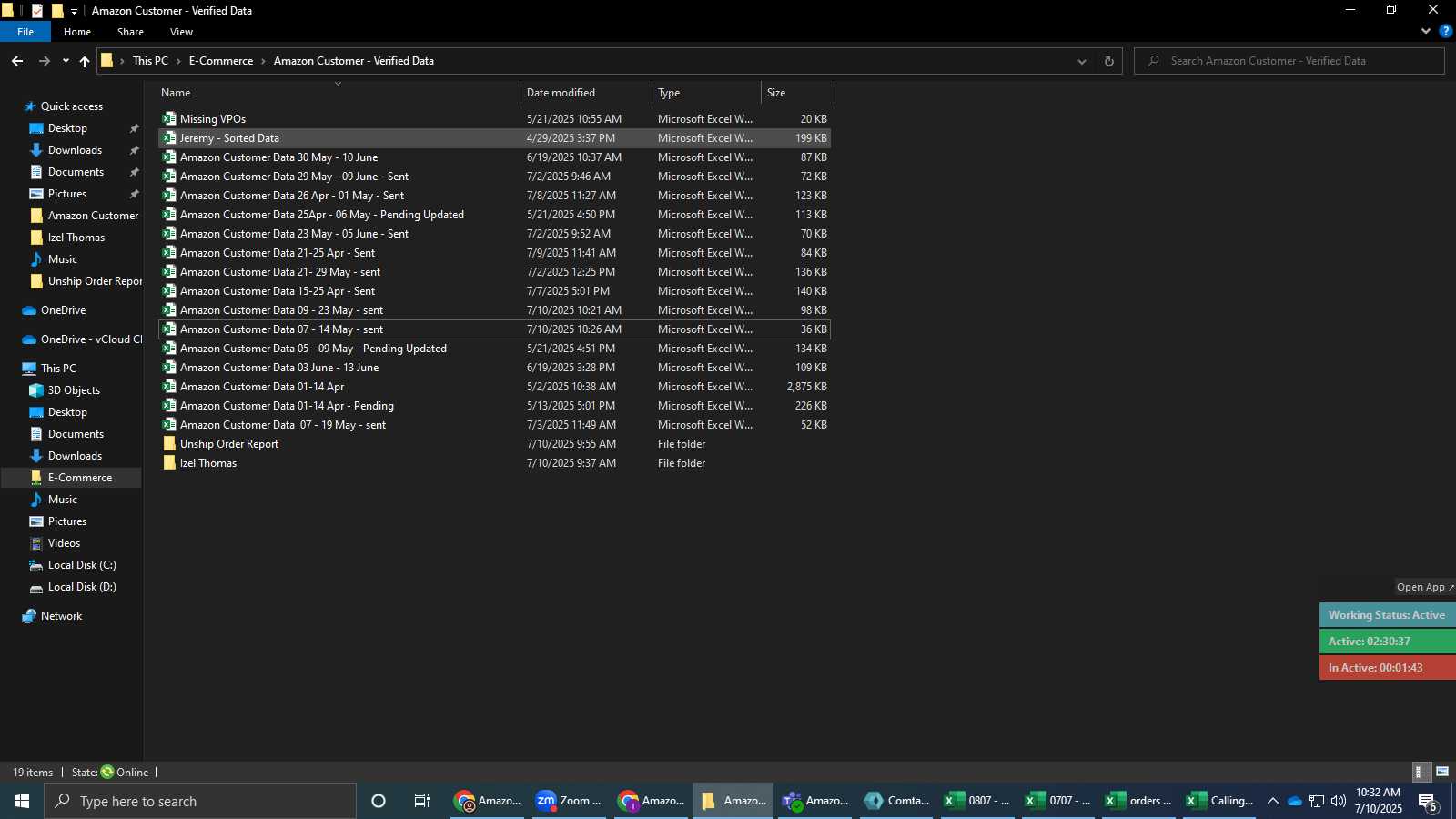Open Videos under This PC
The height and width of the screenshot is (819, 1456).
[64, 543]
